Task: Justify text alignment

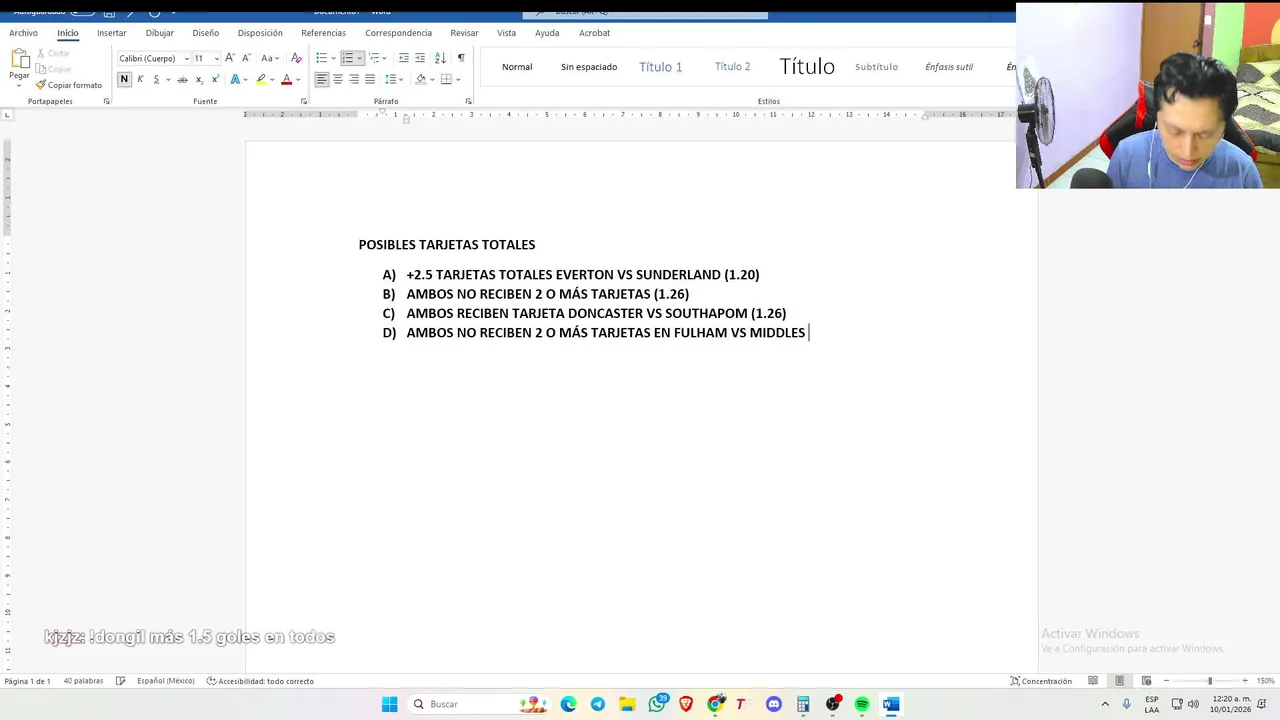Action: point(370,79)
